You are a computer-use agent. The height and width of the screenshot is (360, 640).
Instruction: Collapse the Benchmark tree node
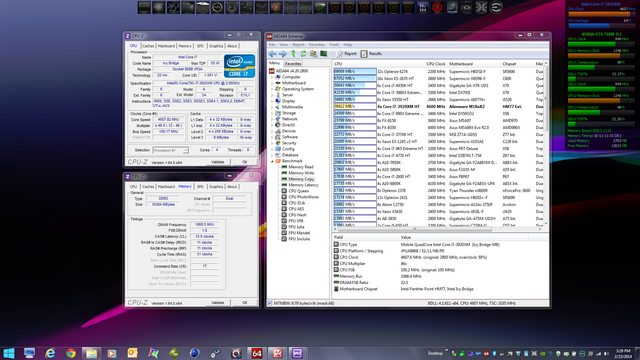click(272, 161)
